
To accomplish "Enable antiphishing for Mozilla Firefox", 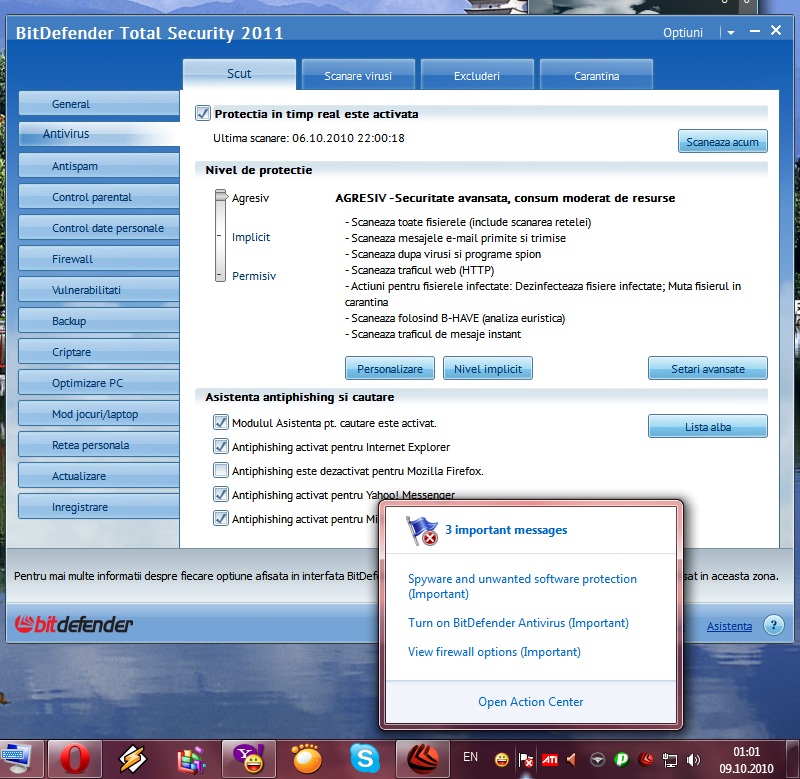I will pos(220,470).
